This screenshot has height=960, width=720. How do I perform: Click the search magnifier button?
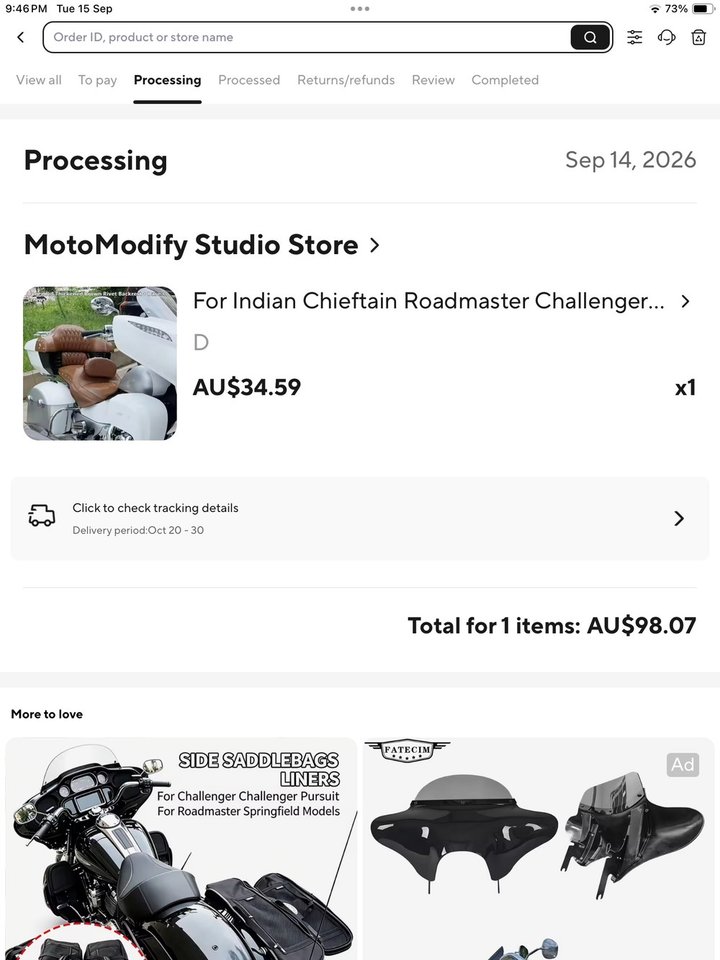click(x=590, y=37)
